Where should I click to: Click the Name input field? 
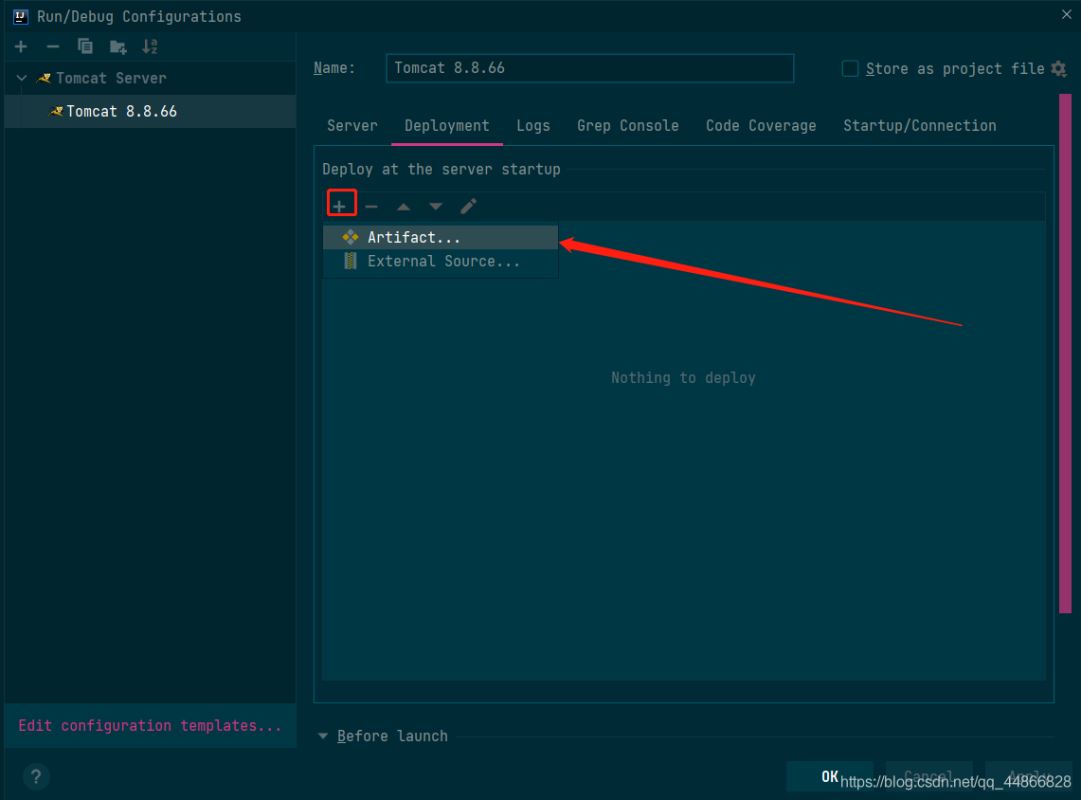click(590, 68)
